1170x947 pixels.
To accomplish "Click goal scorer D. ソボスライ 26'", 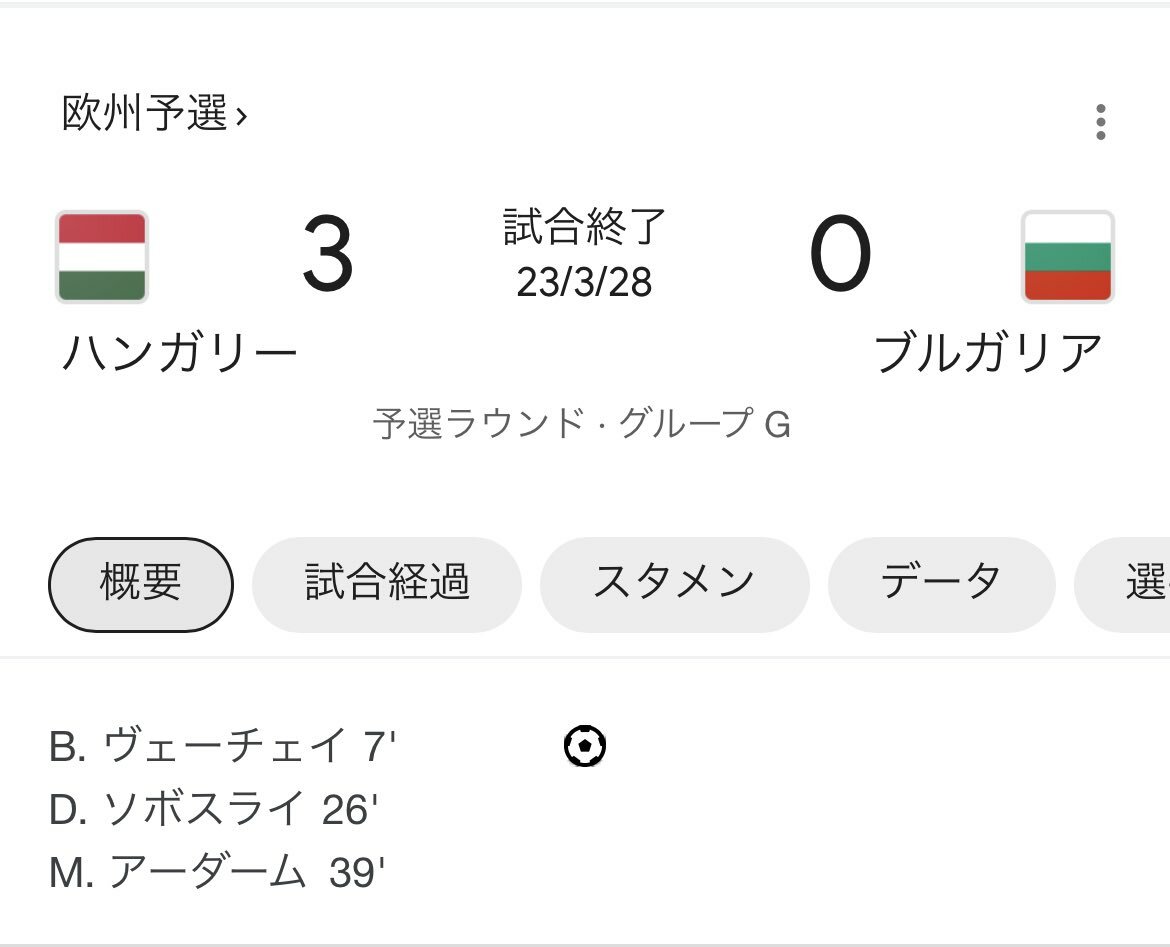I will click(x=213, y=809).
